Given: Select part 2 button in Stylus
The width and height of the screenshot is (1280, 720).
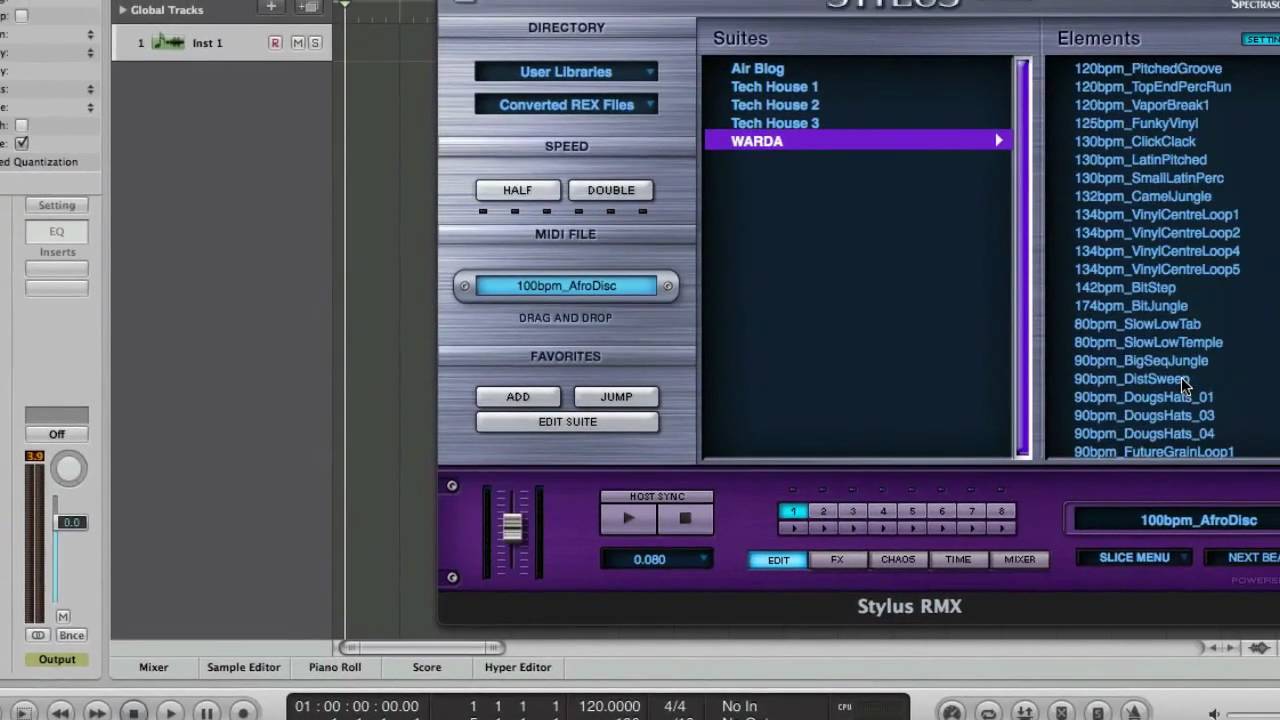Looking at the screenshot, I should tap(823, 511).
